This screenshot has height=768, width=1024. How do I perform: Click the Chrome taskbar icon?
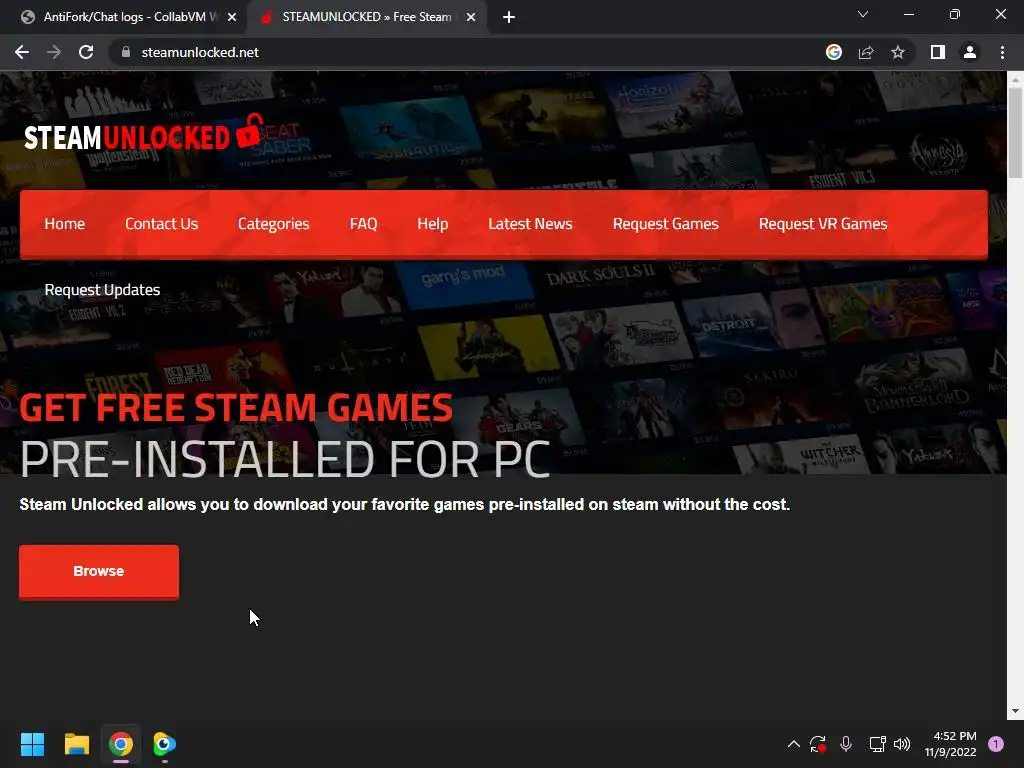click(x=121, y=744)
